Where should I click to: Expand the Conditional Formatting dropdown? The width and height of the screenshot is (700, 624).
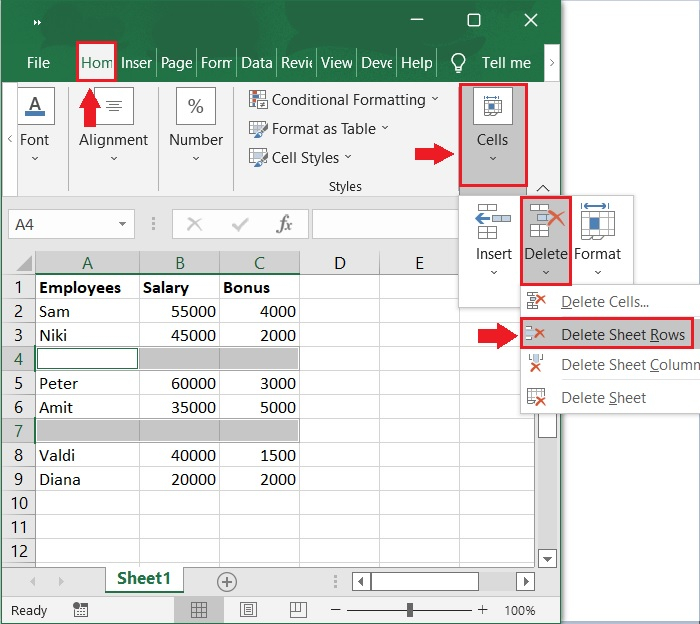click(x=435, y=99)
